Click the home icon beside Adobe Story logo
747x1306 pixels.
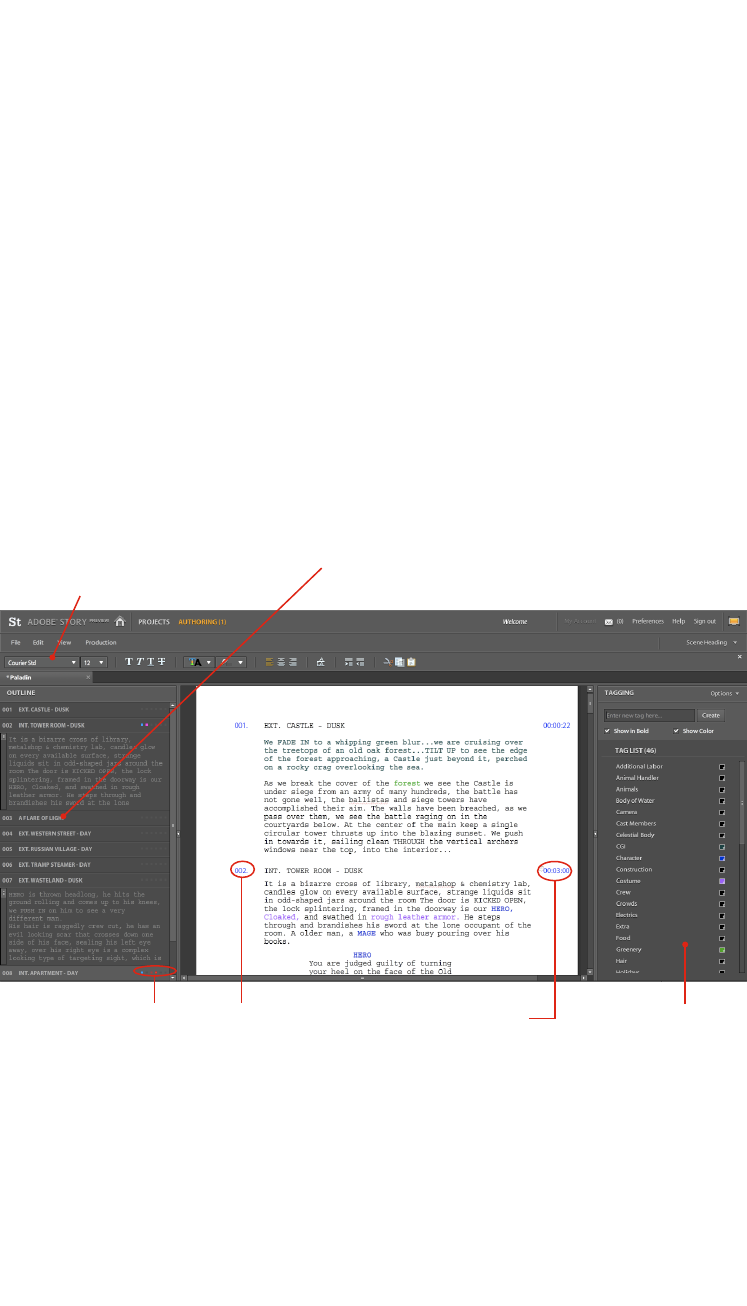(120, 621)
